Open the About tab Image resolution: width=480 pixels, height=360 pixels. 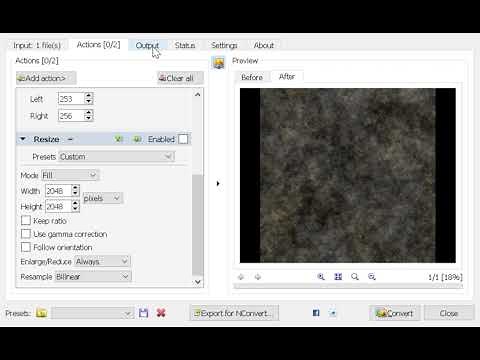click(263, 45)
